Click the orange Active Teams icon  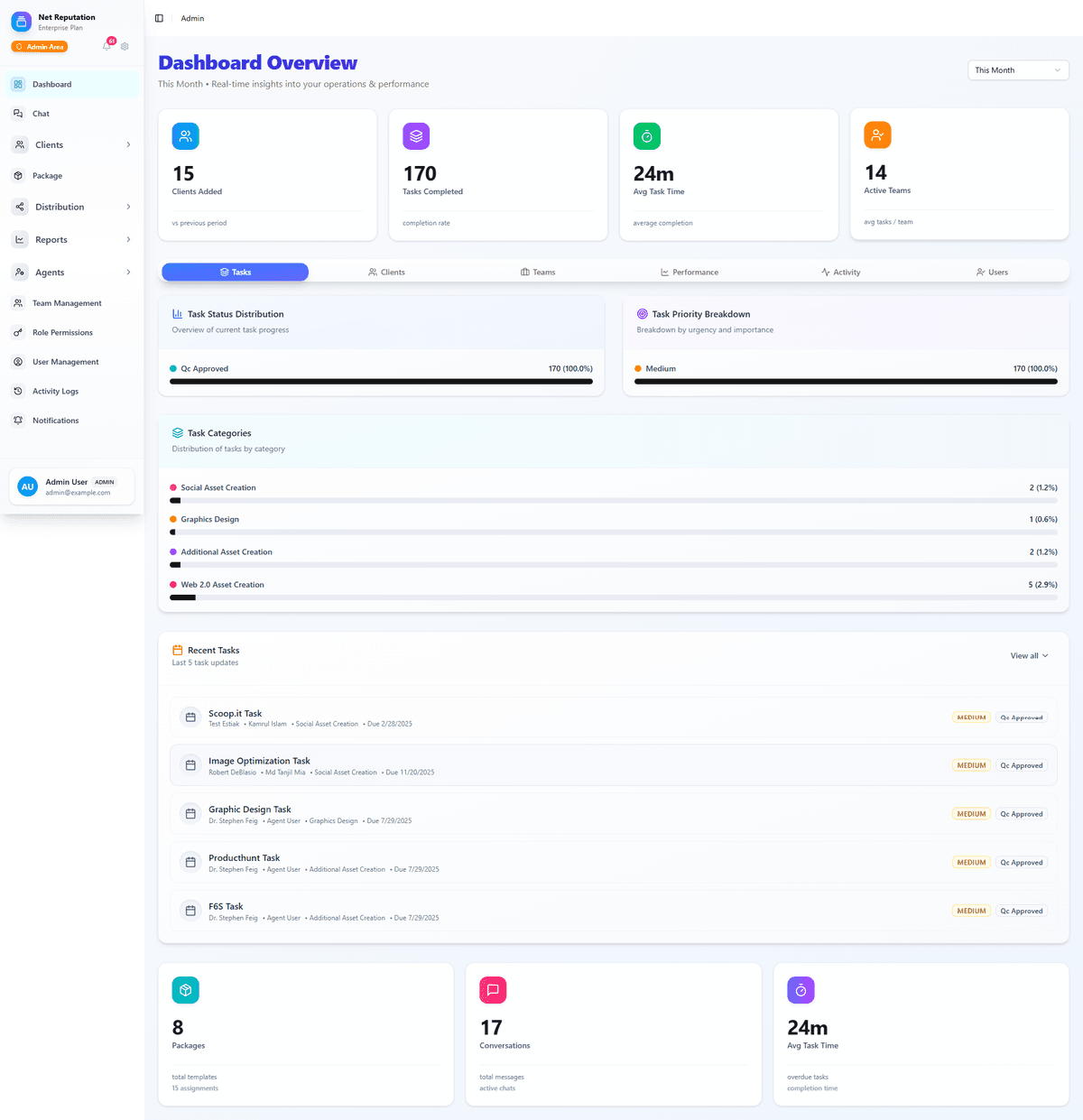point(877,134)
